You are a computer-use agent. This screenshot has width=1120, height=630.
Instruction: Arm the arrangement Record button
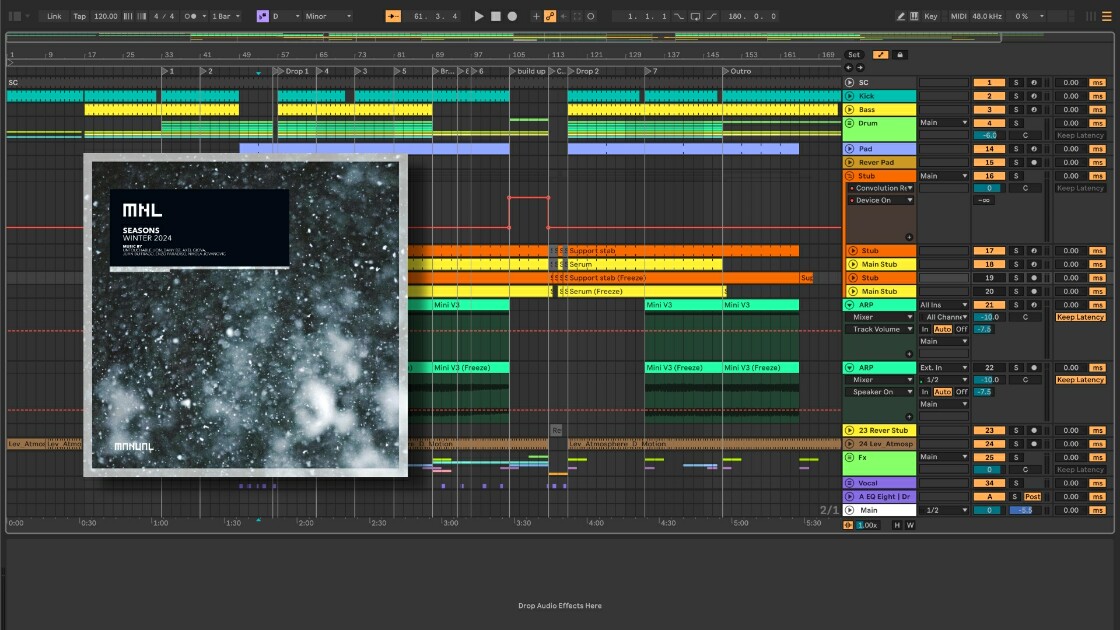click(x=512, y=16)
